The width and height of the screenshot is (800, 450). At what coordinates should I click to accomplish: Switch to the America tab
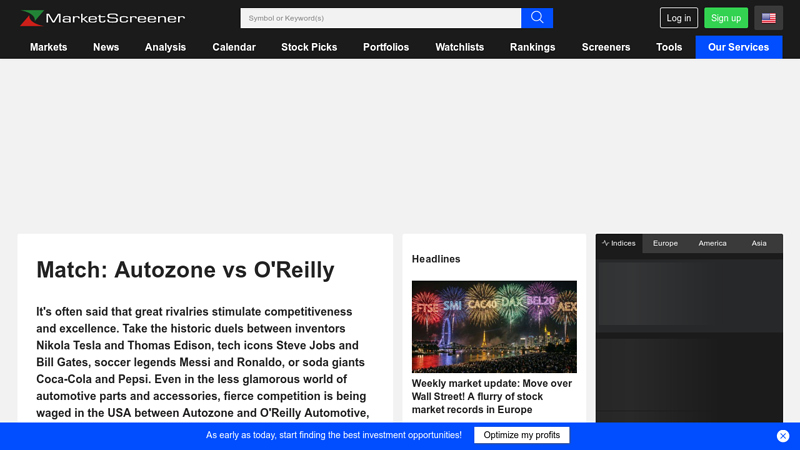click(712, 243)
